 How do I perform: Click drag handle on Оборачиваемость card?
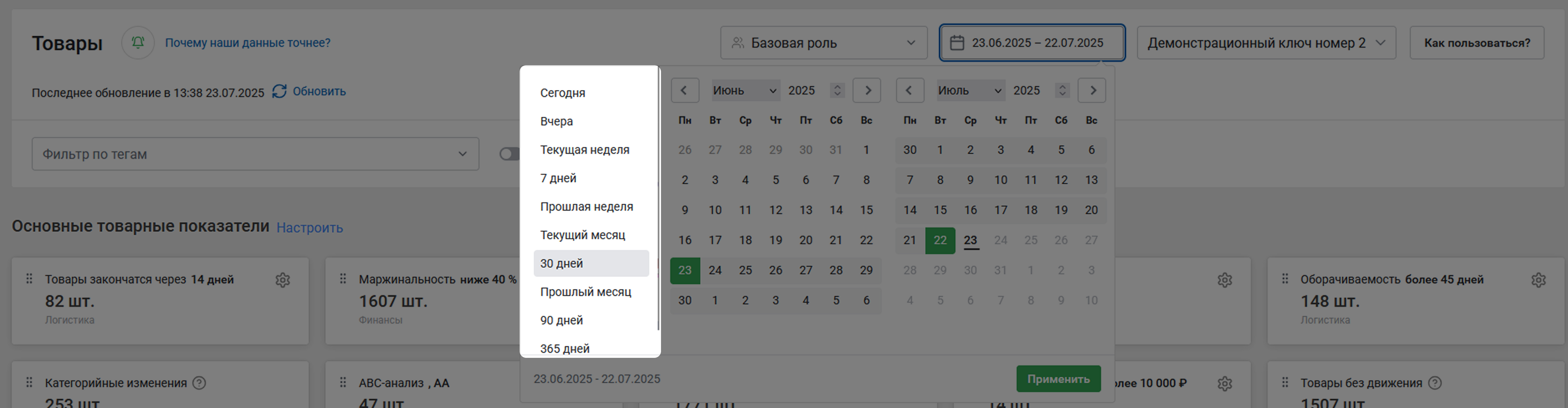(x=1284, y=278)
